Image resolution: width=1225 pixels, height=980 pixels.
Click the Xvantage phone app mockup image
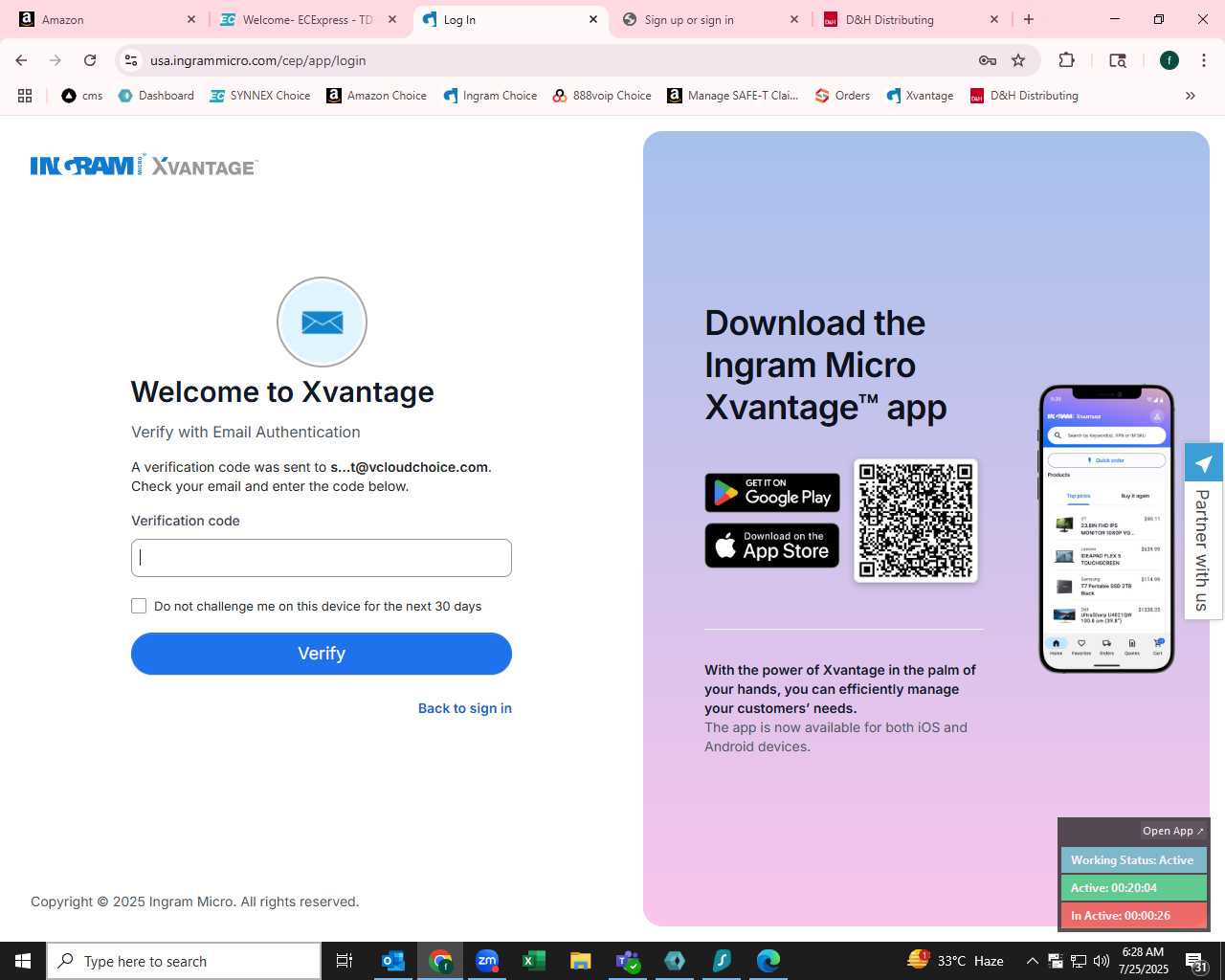(x=1106, y=528)
